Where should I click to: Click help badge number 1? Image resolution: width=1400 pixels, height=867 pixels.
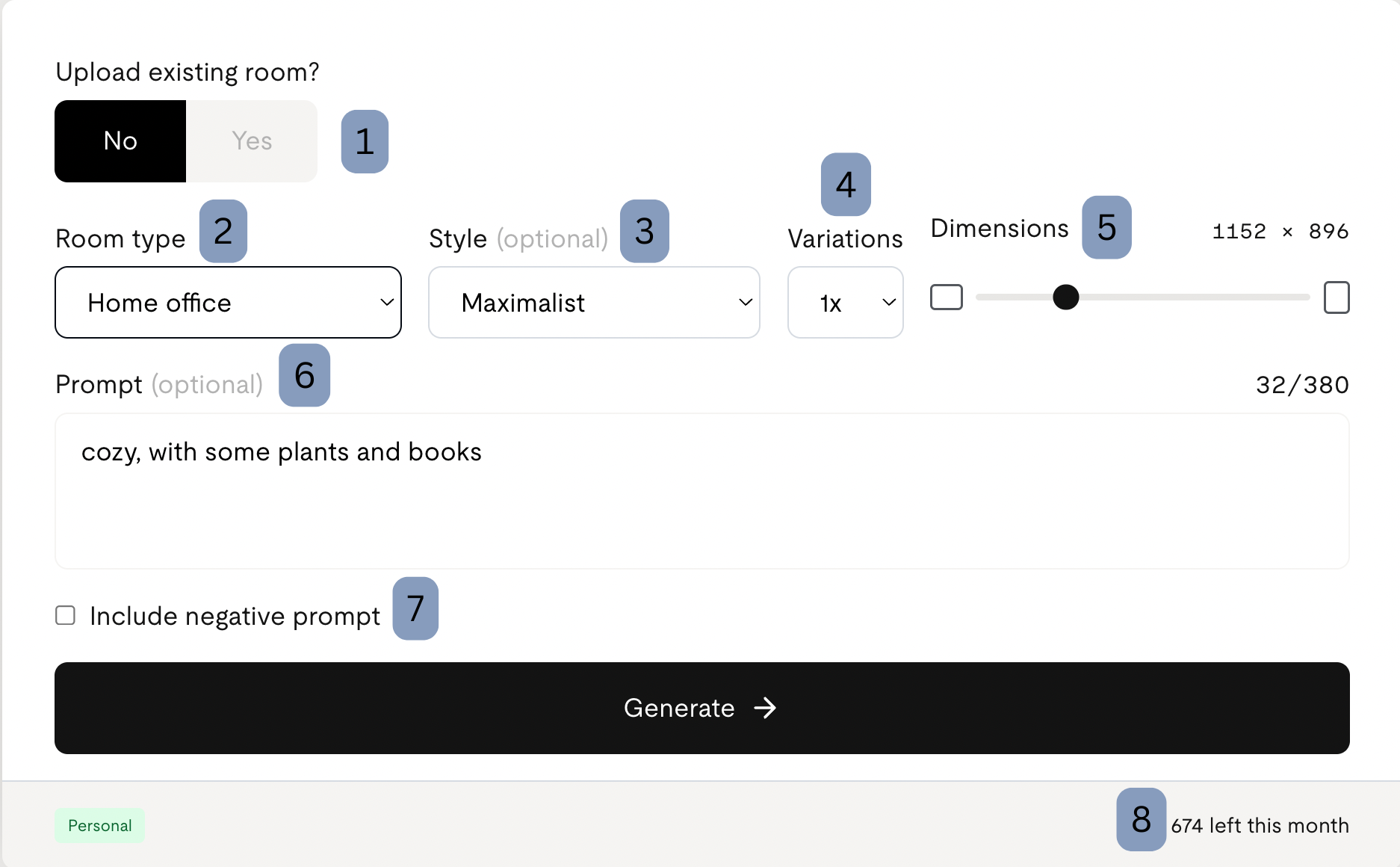[x=365, y=141]
